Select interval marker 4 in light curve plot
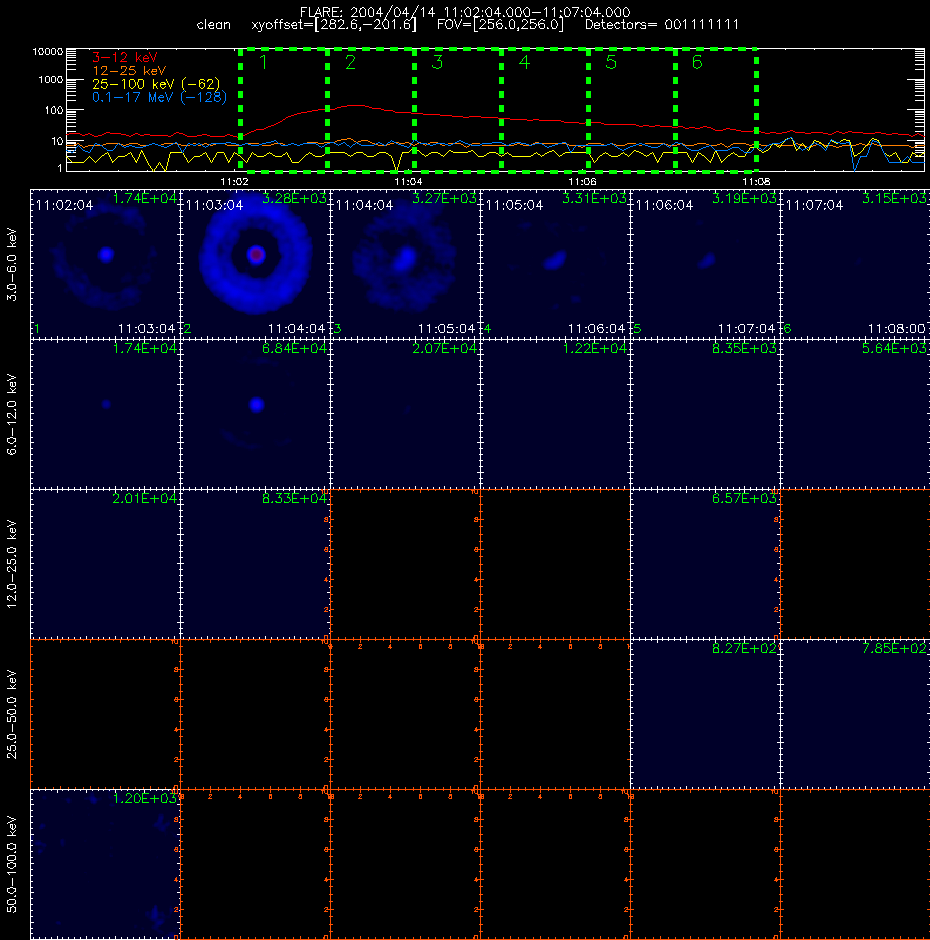Viewport: 930px width, 940px height. click(524, 62)
